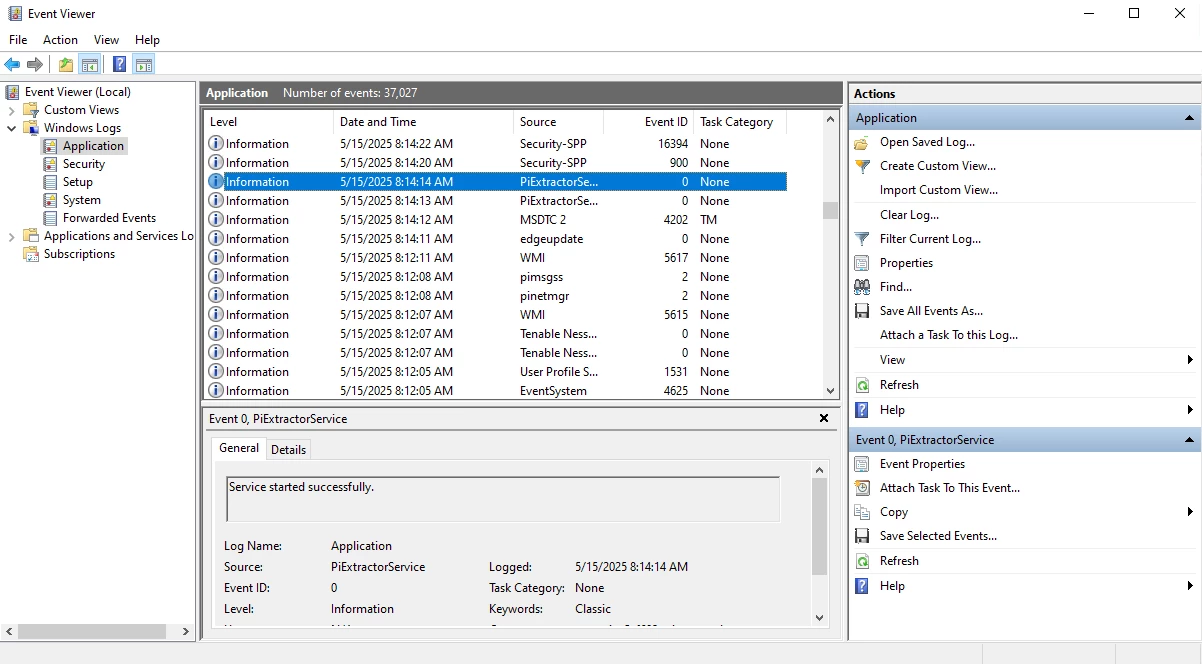This screenshot has height=664, width=1202.
Task: Click the Open Saved Log folder icon
Action: (x=862, y=142)
